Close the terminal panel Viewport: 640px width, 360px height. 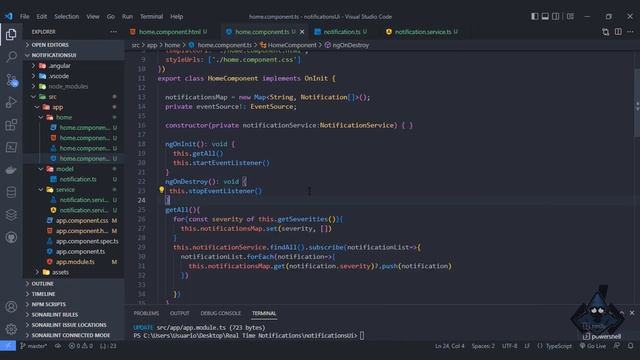632,313
